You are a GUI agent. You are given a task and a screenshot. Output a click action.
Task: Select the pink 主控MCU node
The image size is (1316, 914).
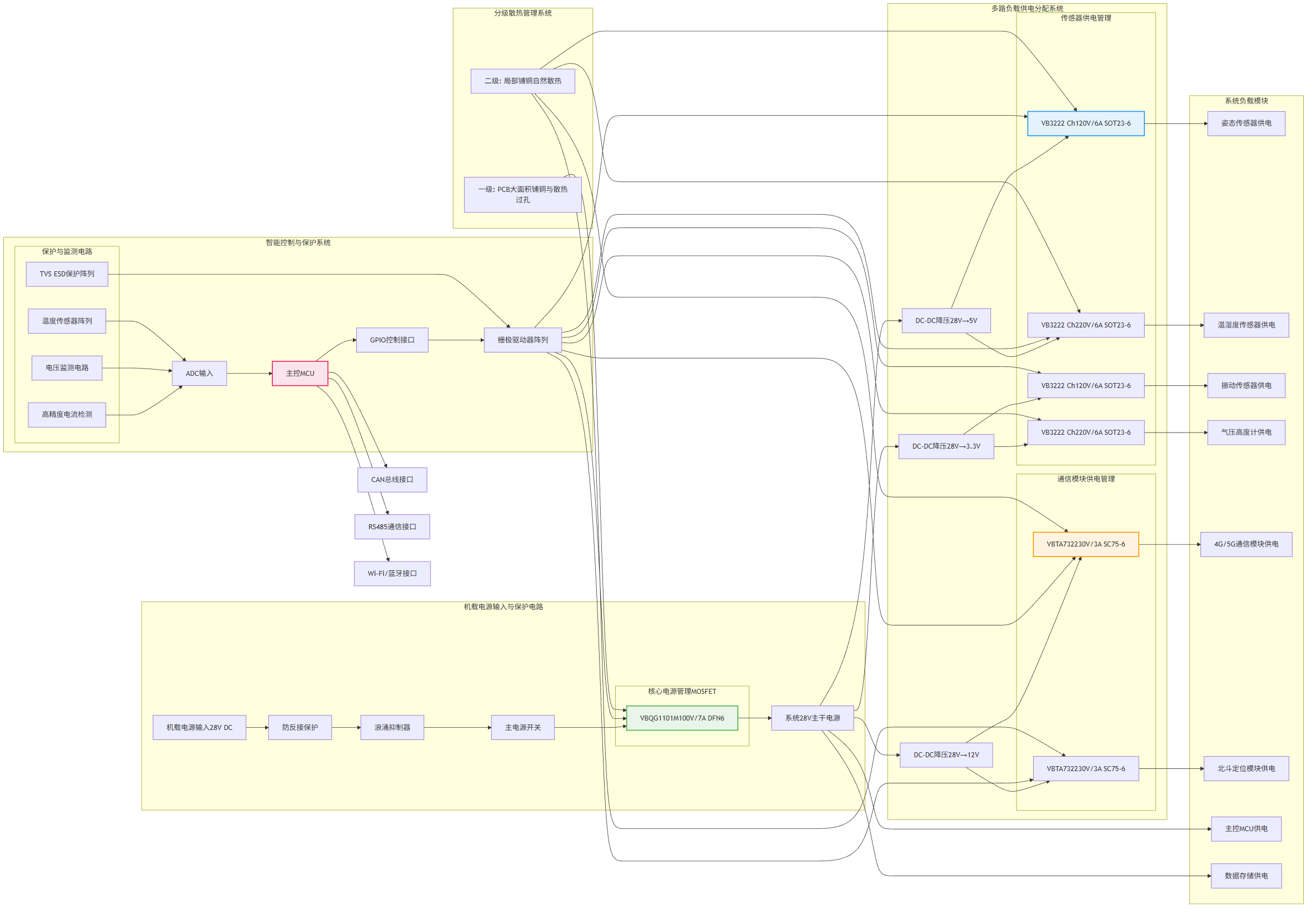(x=300, y=374)
